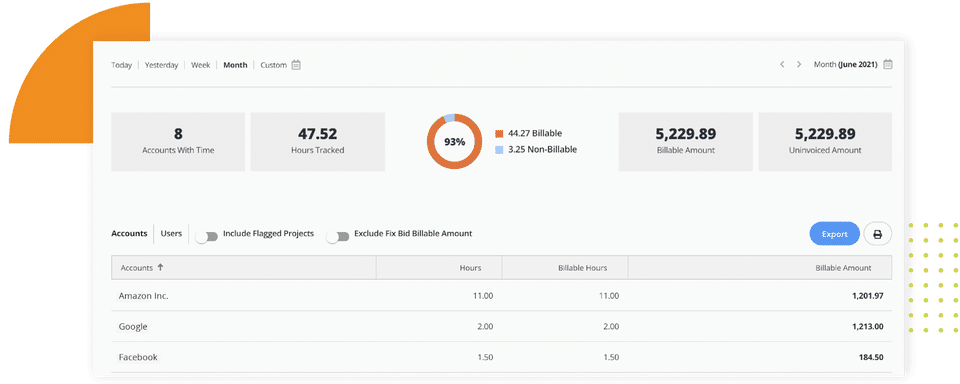Image resolution: width=960 pixels, height=384 pixels.
Task: Click the 93% billable donut chart
Action: click(454, 141)
